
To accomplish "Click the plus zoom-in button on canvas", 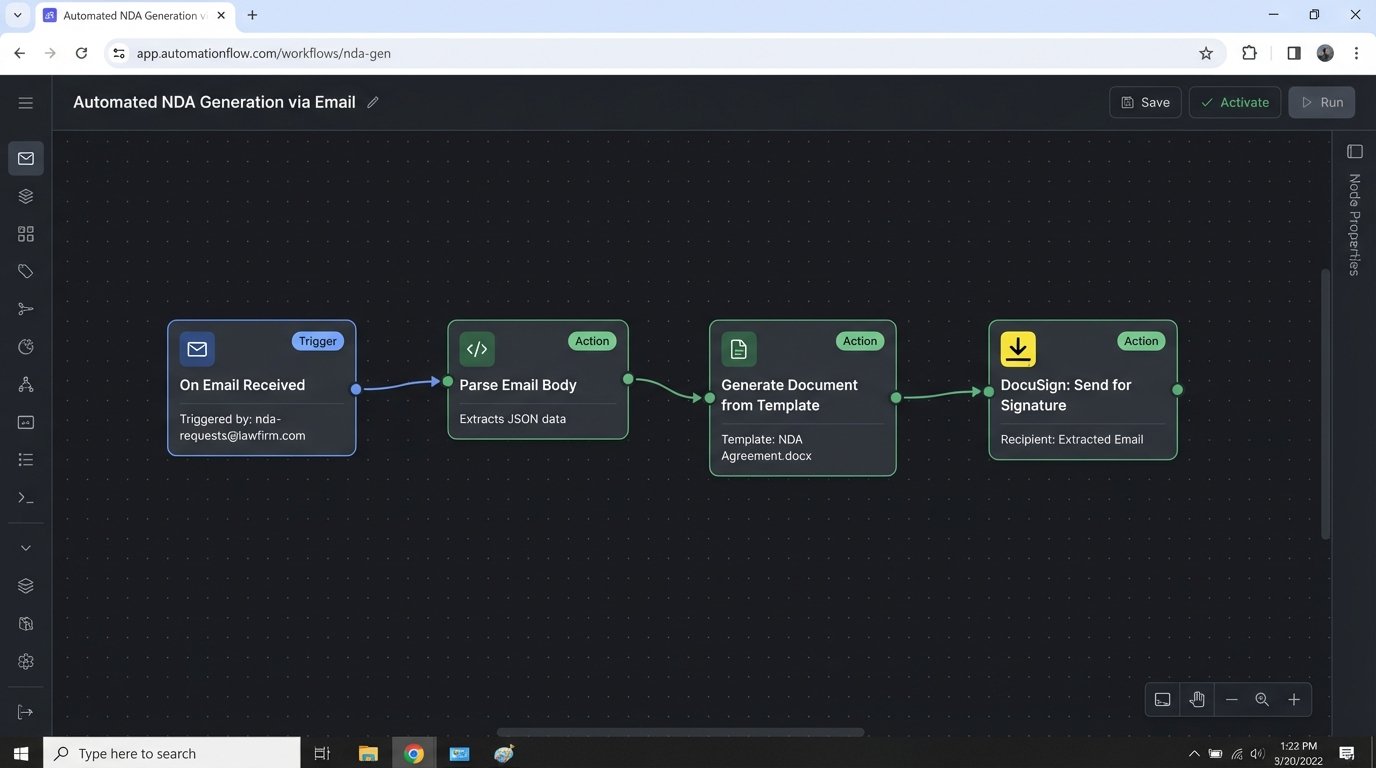I will click(1294, 699).
